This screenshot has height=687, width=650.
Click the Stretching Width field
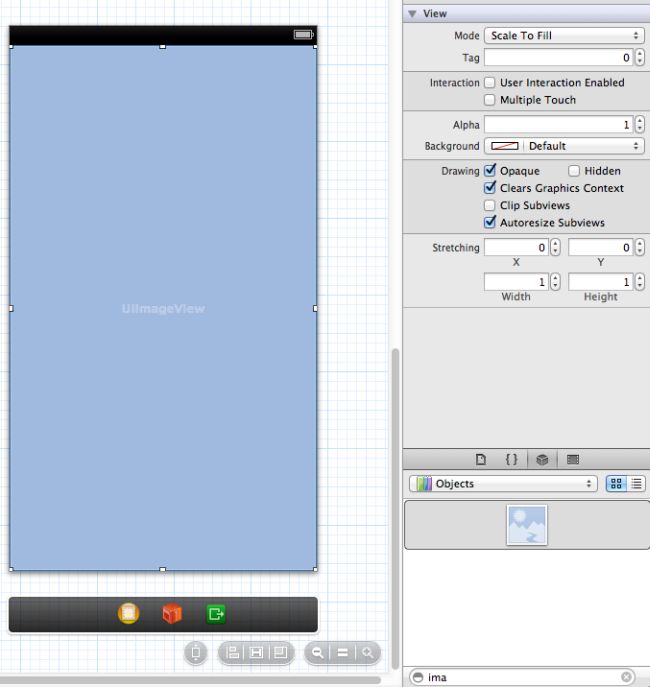pos(516,282)
